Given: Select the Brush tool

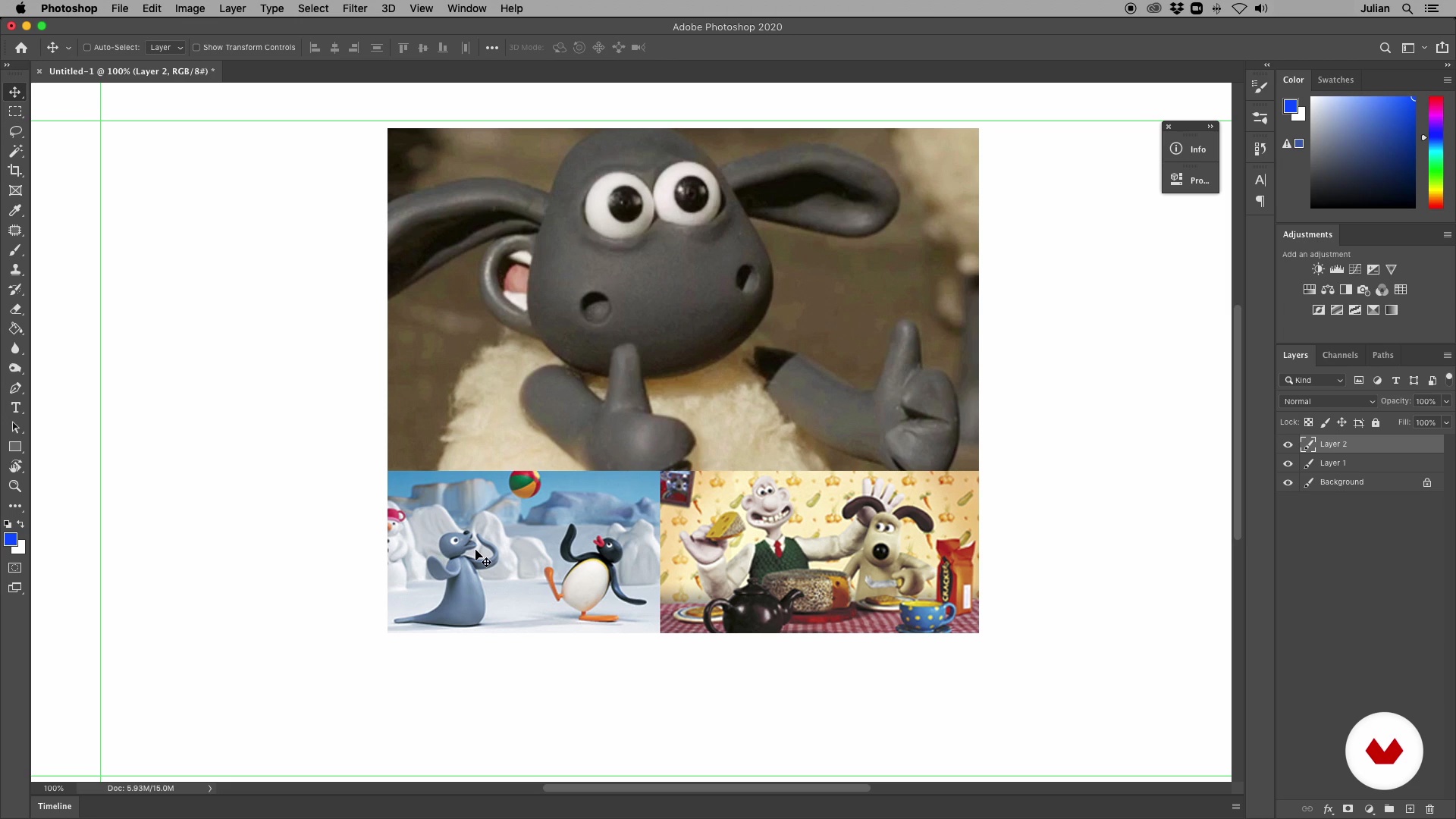Looking at the screenshot, I should (15, 250).
